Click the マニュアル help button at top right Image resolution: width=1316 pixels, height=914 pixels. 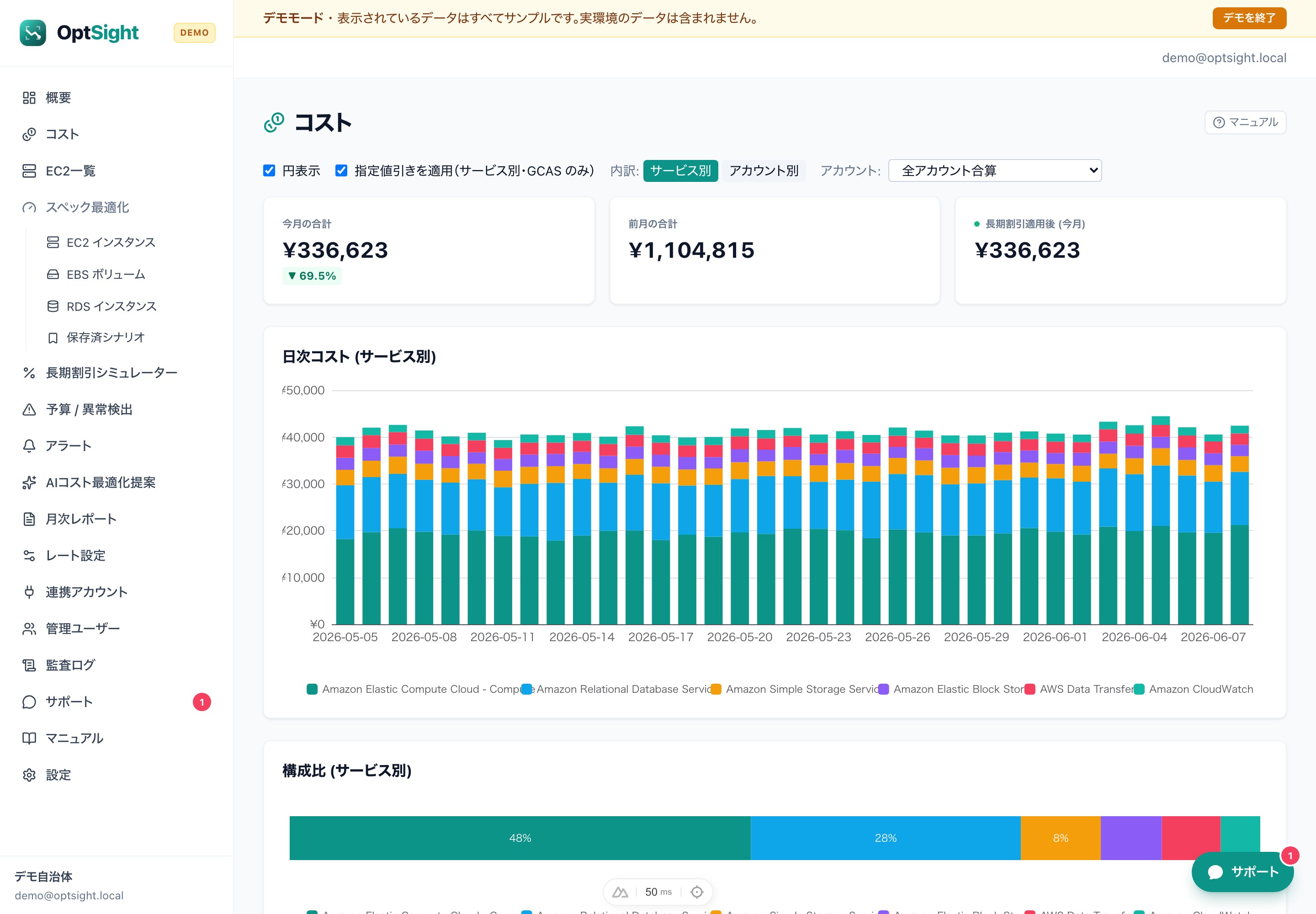click(x=1245, y=122)
